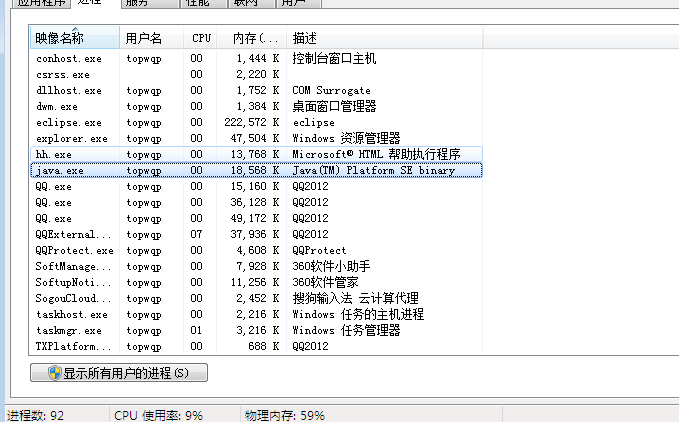Screen dimensions: 679x422
Task: Click the shield icon on show-all-users button
Action: tap(55, 373)
